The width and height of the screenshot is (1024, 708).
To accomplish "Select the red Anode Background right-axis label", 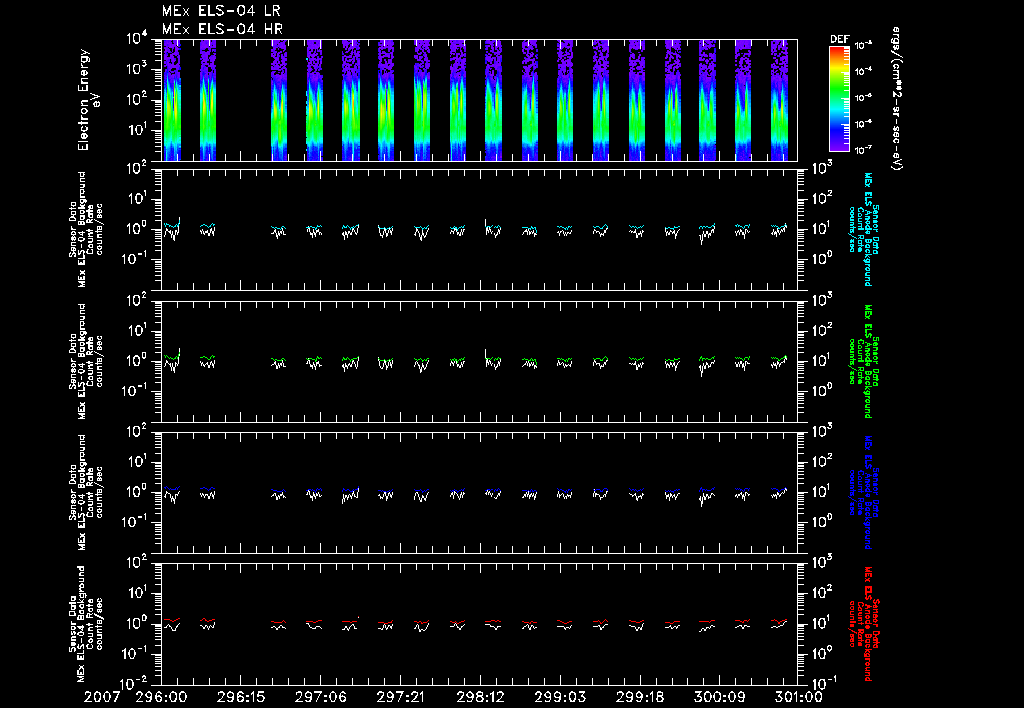I will point(863,624).
